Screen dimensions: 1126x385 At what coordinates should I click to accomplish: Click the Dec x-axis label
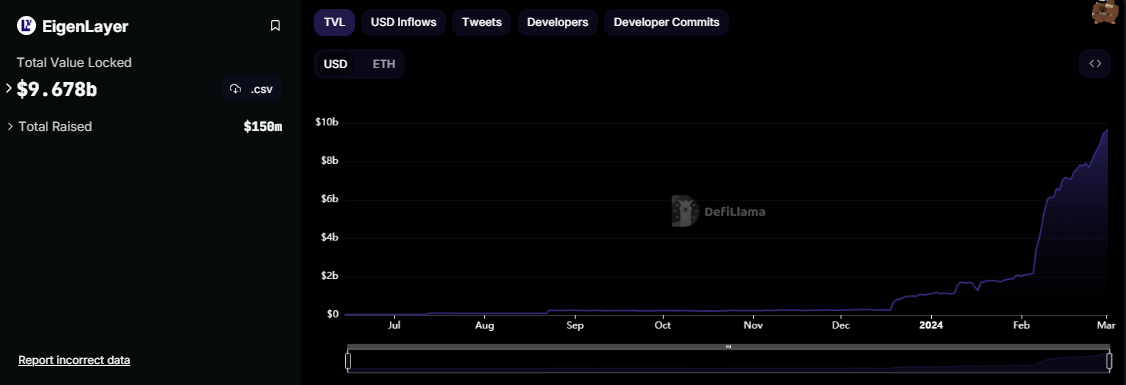(x=840, y=325)
